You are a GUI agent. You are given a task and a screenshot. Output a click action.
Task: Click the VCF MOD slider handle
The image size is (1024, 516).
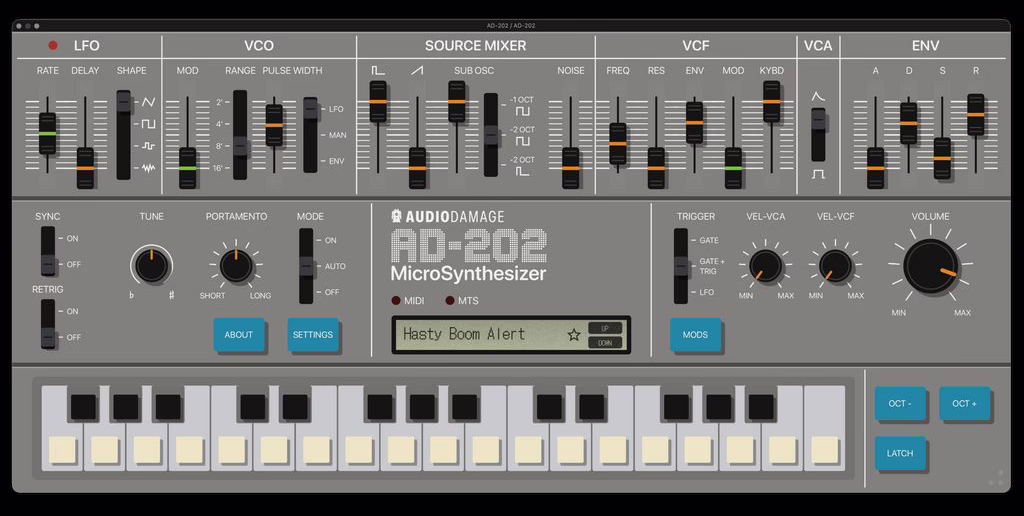[x=733, y=168]
